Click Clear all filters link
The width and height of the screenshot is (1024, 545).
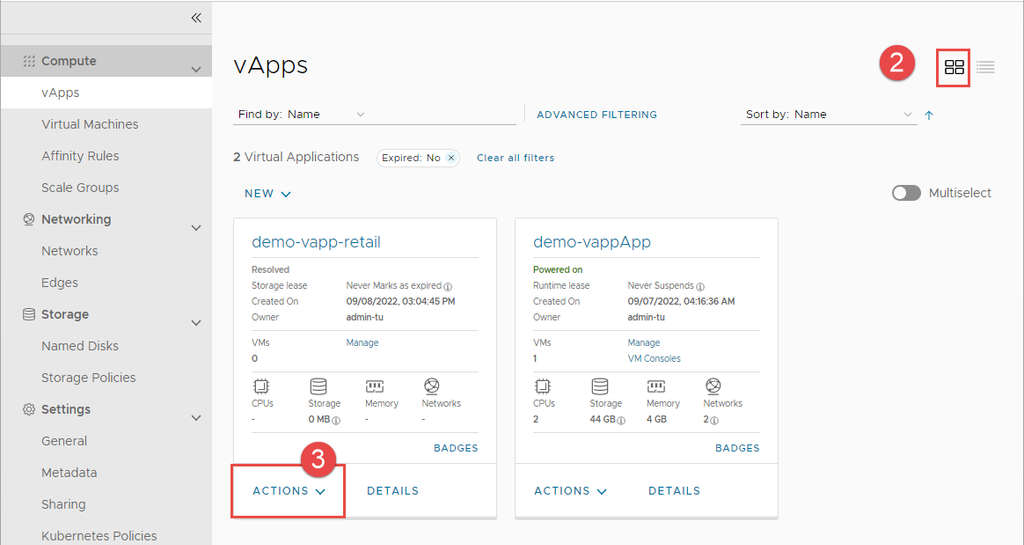pyautogui.click(x=515, y=158)
